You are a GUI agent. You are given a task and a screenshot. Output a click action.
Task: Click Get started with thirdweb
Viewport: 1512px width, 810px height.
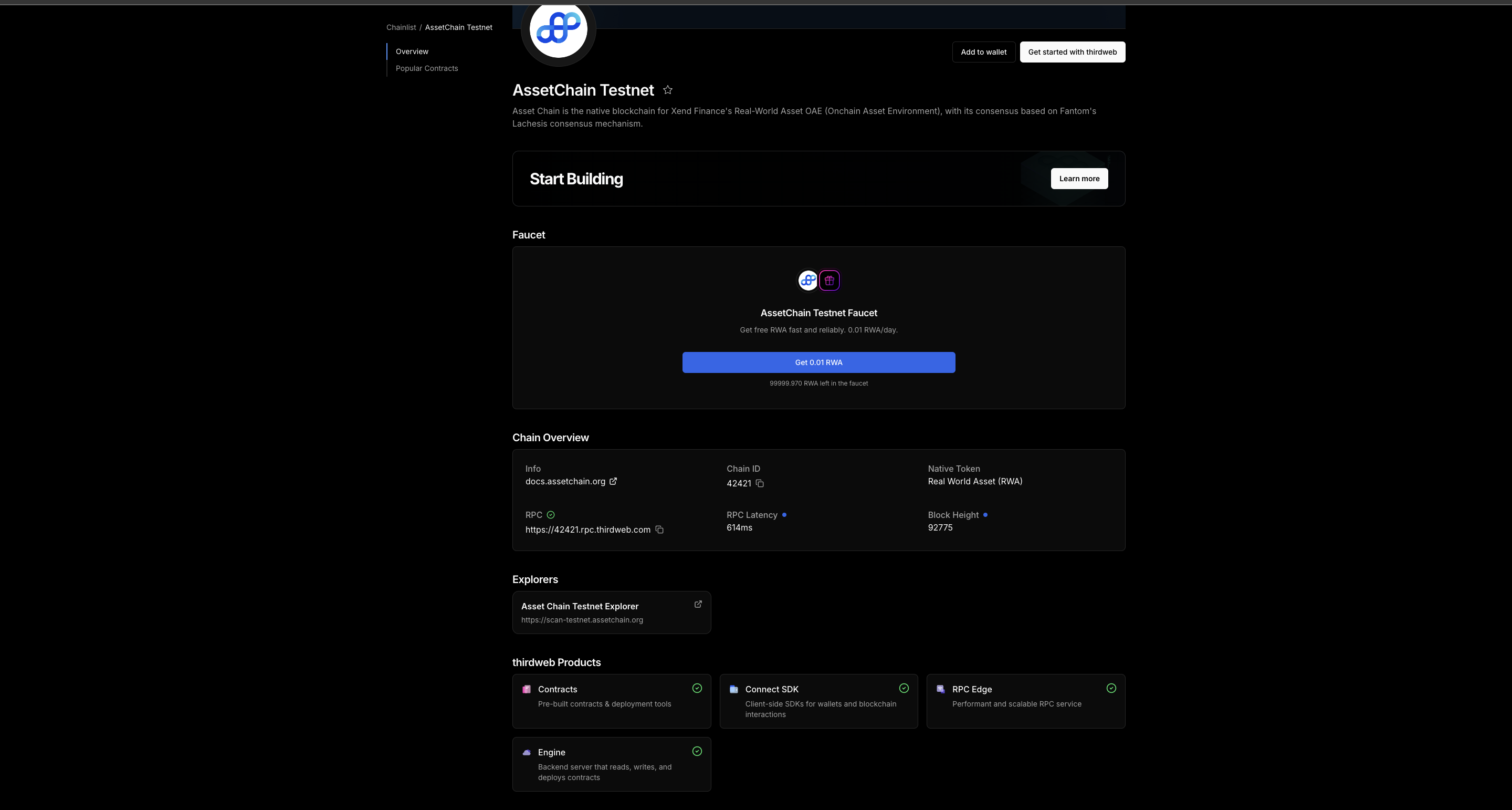(1073, 53)
